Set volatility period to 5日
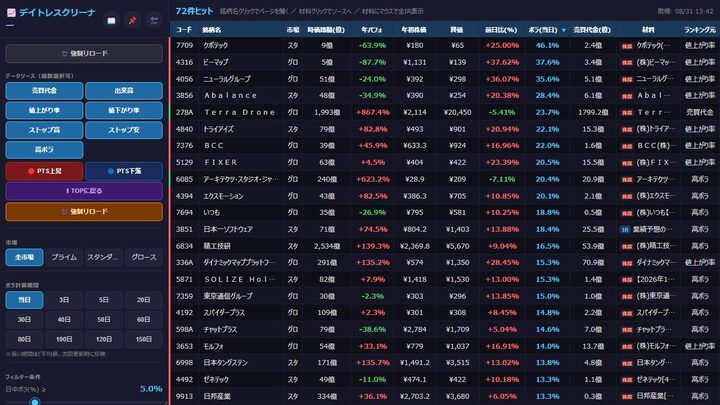This screenshot has width=720, height=405. click(x=104, y=300)
